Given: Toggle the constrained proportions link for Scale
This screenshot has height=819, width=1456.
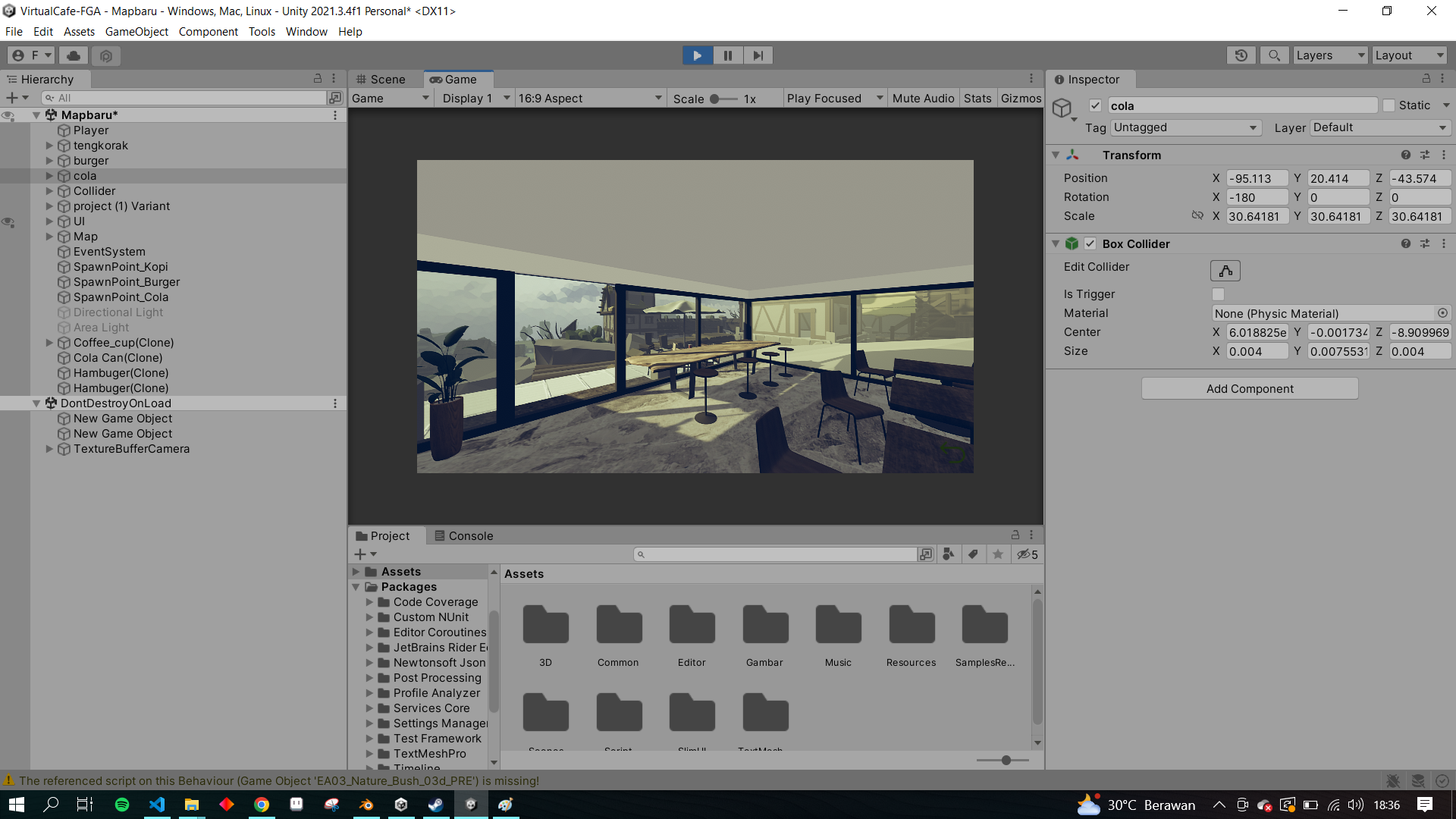Looking at the screenshot, I should point(1198,215).
